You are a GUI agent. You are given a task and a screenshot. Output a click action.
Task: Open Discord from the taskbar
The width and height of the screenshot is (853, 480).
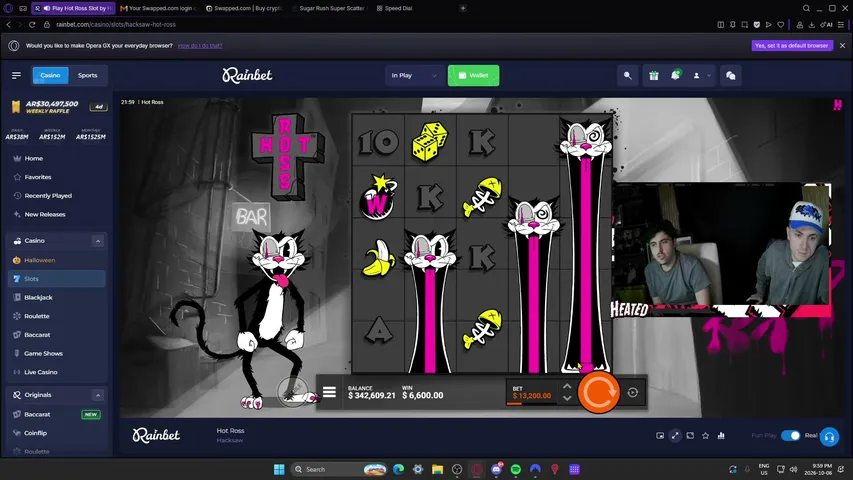pyautogui.click(x=496, y=469)
